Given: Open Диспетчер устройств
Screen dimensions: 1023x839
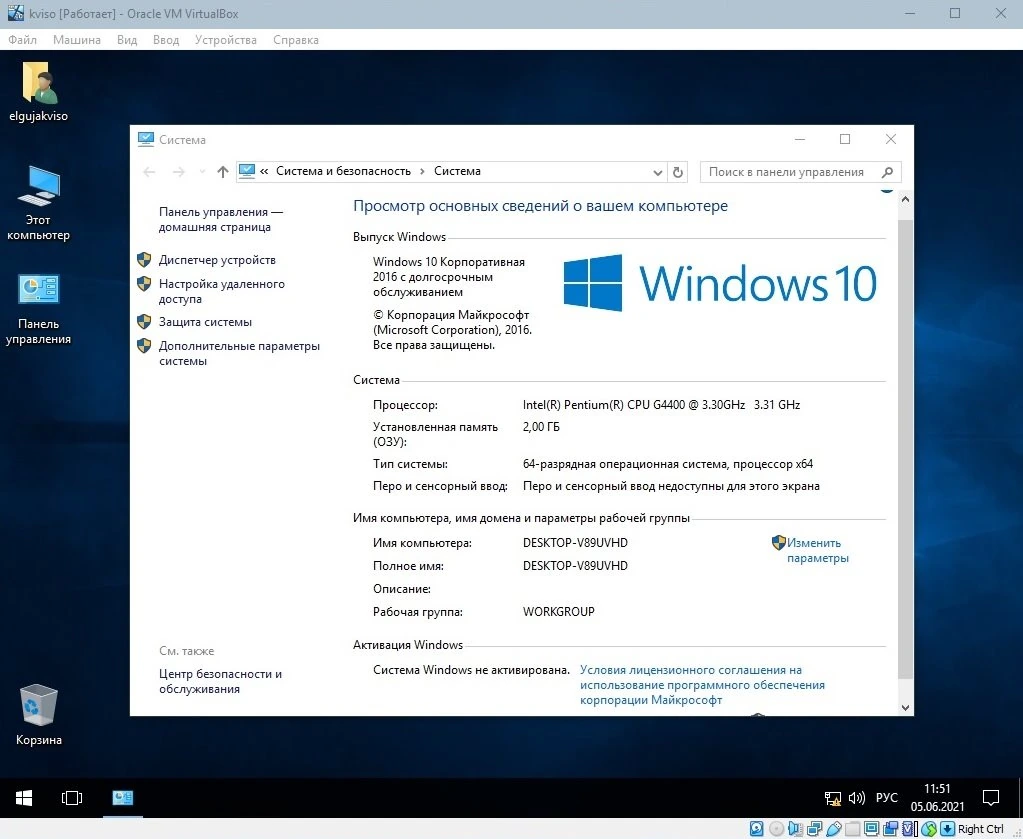Looking at the screenshot, I should click(x=217, y=260).
